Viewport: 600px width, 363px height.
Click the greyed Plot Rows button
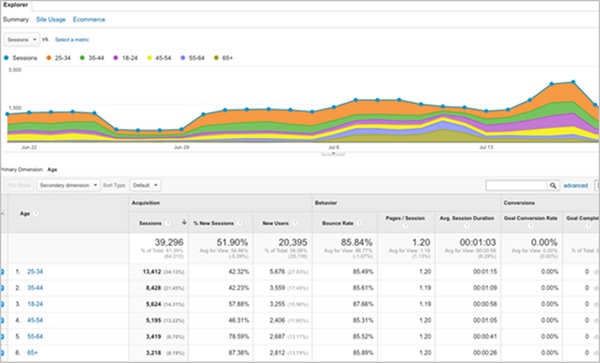click(19, 185)
